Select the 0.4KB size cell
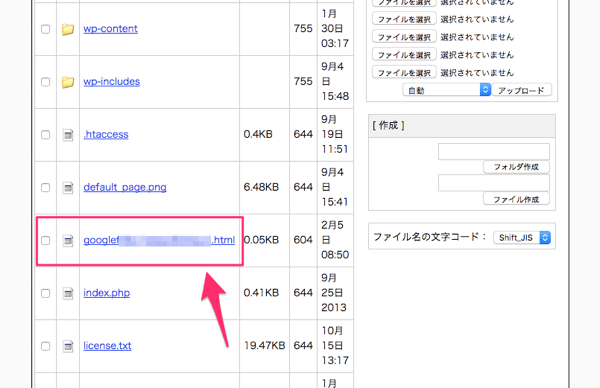 tap(258, 134)
